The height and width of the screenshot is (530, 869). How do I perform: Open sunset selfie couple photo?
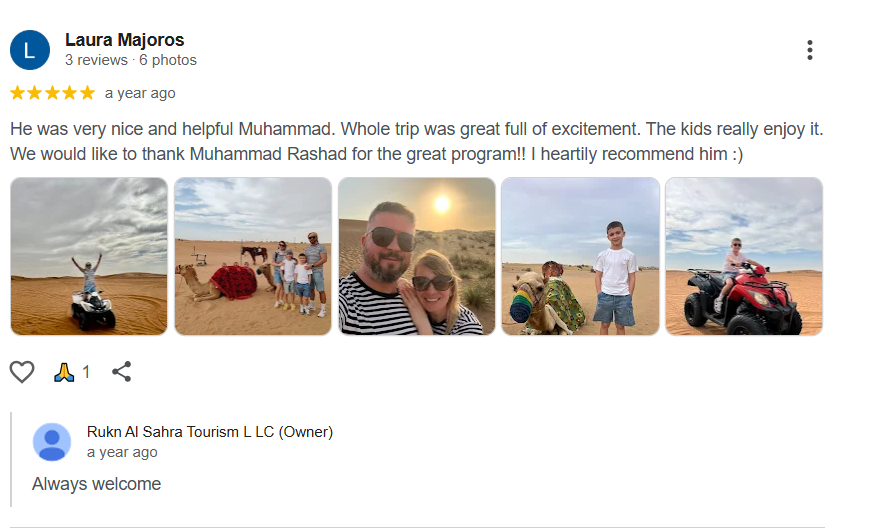click(x=417, y=256)
